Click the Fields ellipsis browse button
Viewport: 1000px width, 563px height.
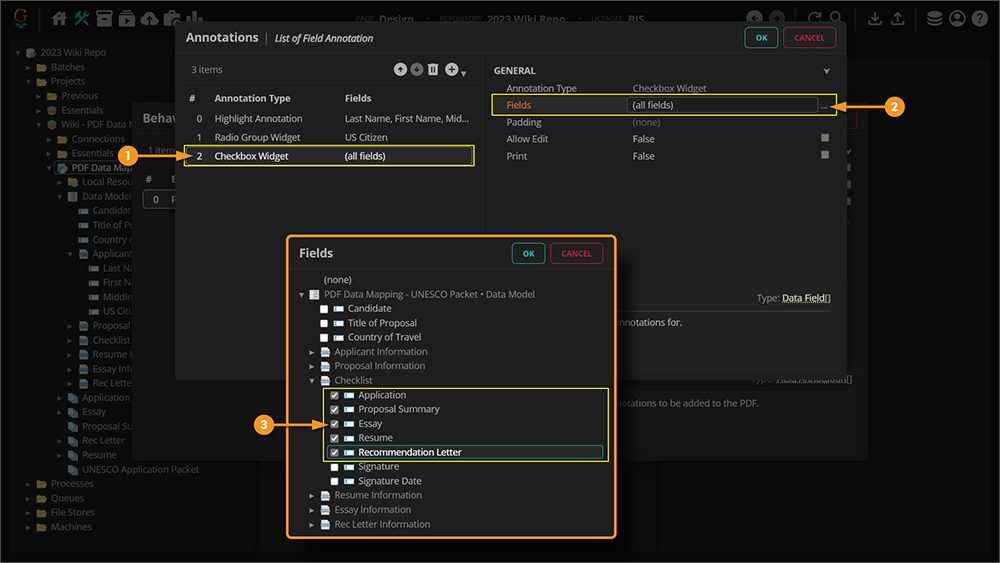click(x=823, y=105)
